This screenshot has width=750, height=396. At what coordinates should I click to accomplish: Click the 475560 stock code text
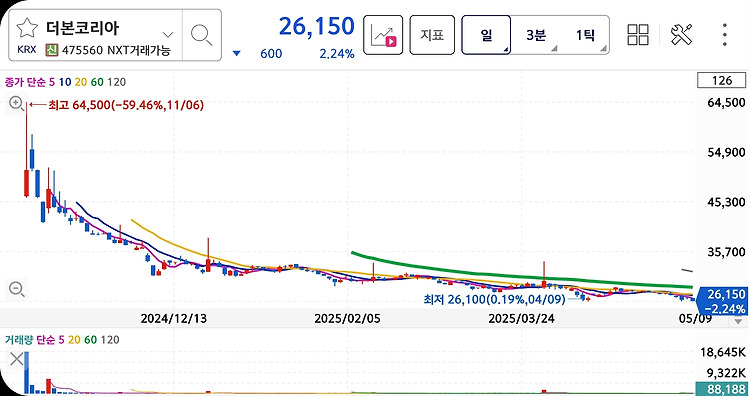(x=82, y=50)
